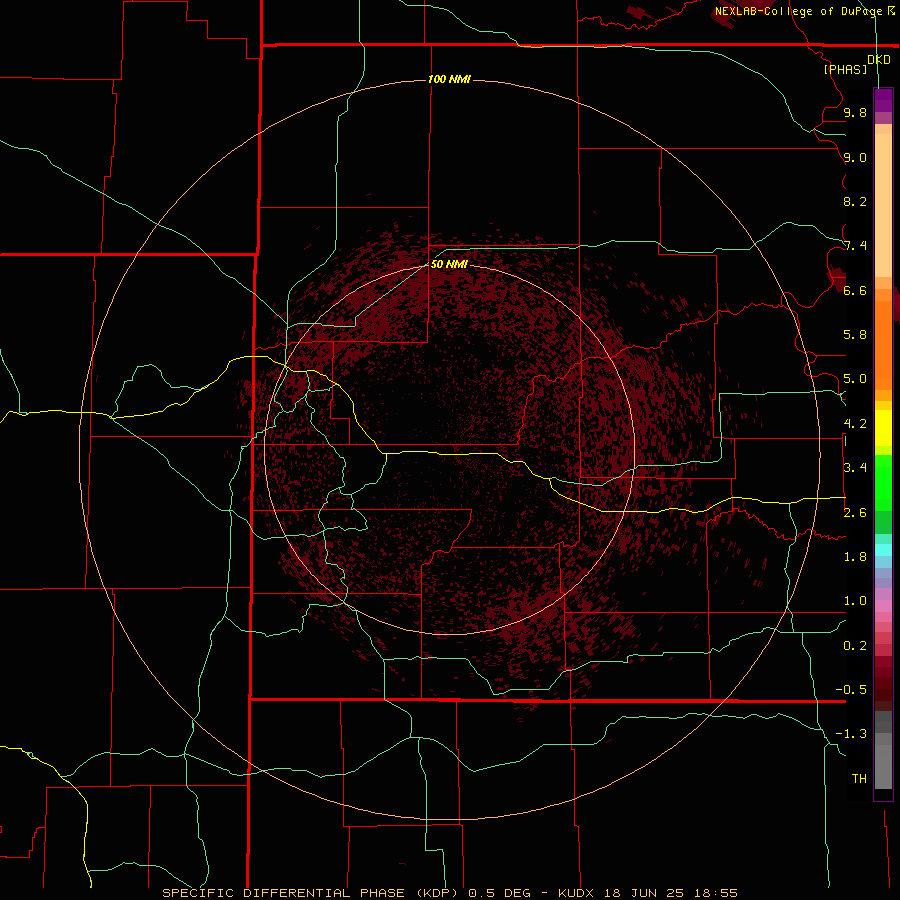Click the 9.0 scale value
This screenshot has width=900, height=900.
coord(855,157)
